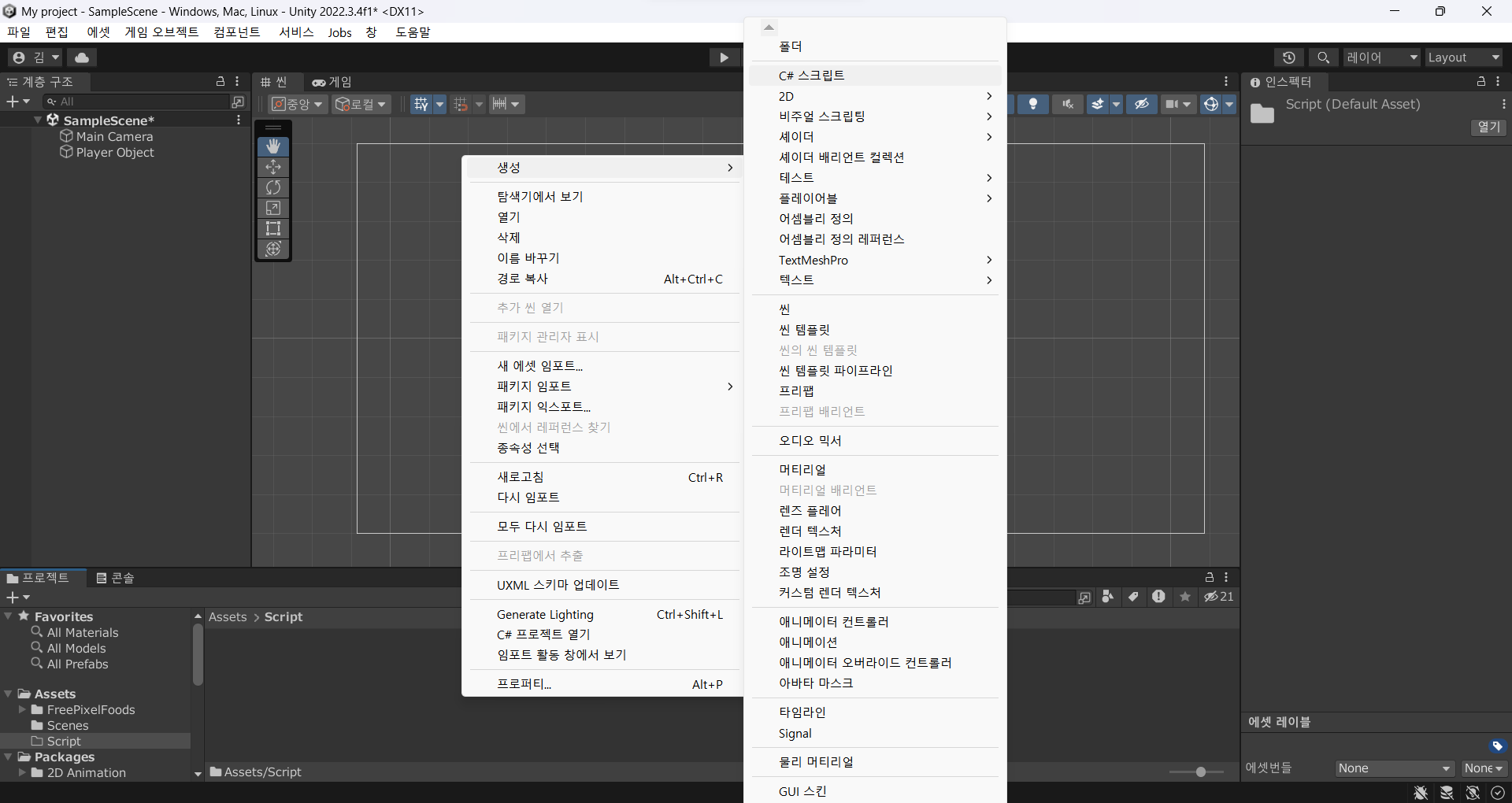Choose 탐색기에서 보기 in context menu

[603, 197]
